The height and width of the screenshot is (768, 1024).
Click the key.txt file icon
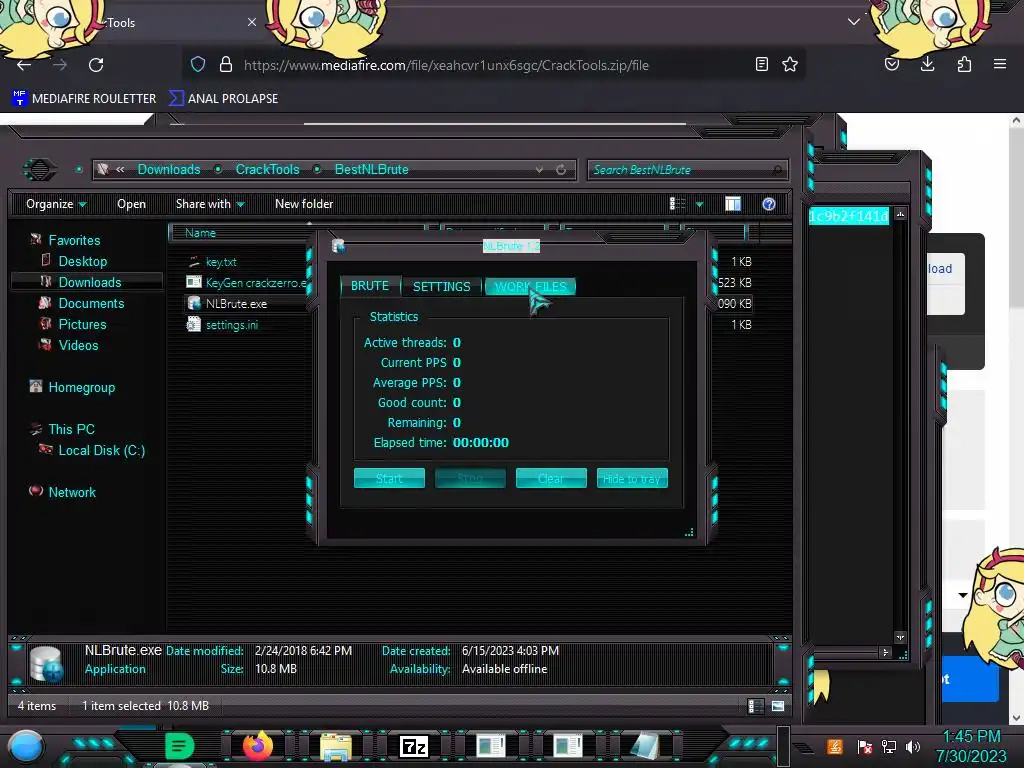click(x=194, y=262)
